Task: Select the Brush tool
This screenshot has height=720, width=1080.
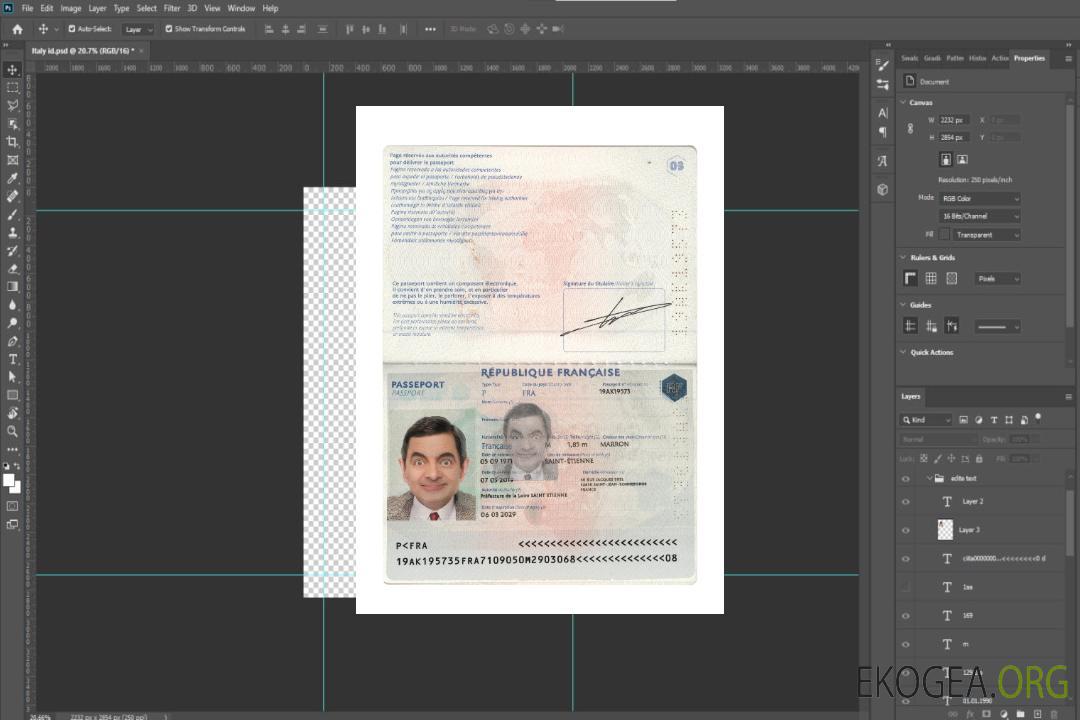Action: 12,214
